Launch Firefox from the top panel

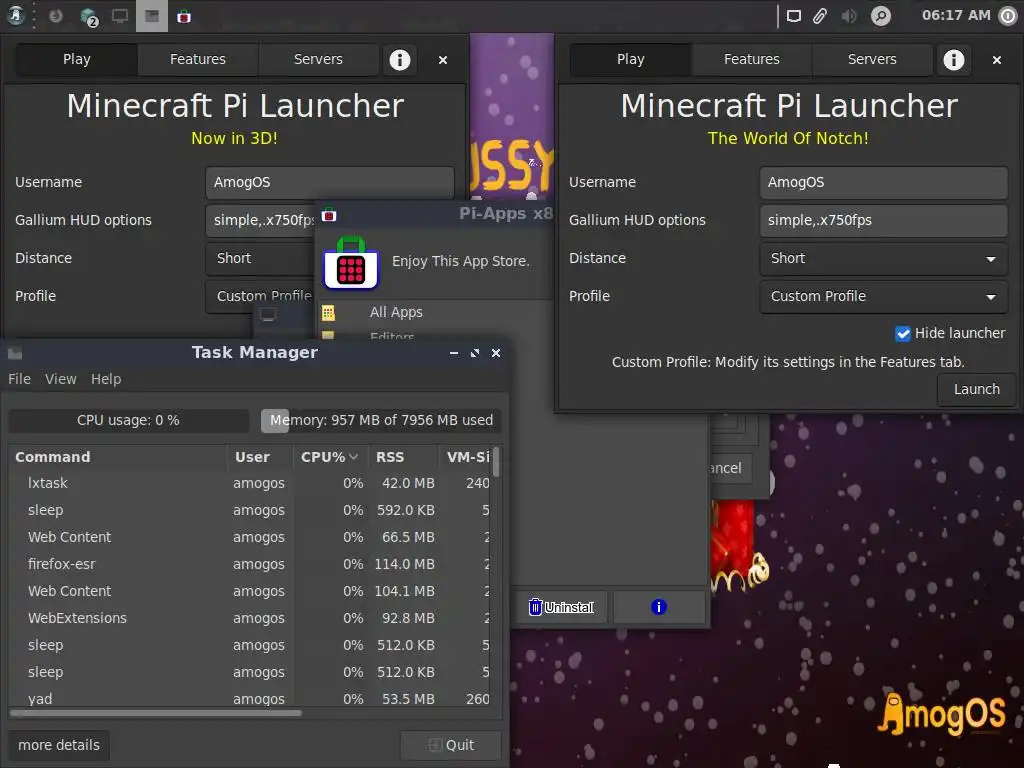(56, 16)
